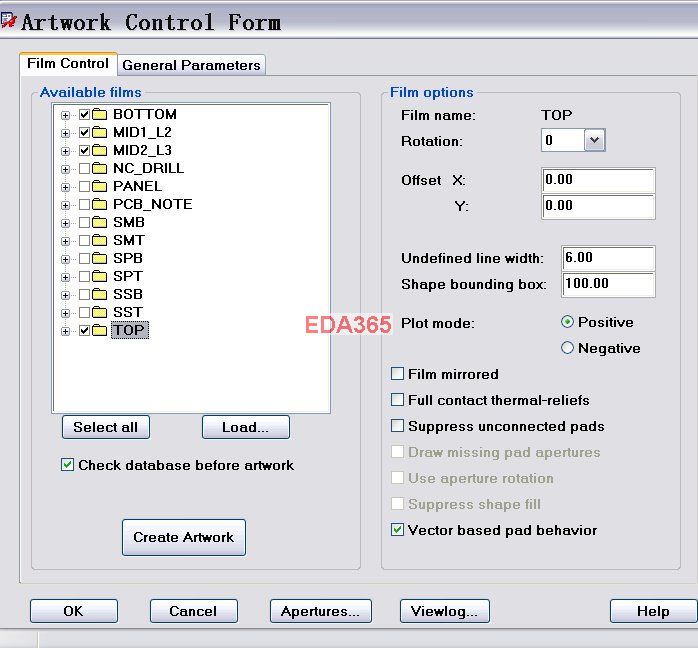
Task: Select Positive plot mode
Action: click(567, 322)
